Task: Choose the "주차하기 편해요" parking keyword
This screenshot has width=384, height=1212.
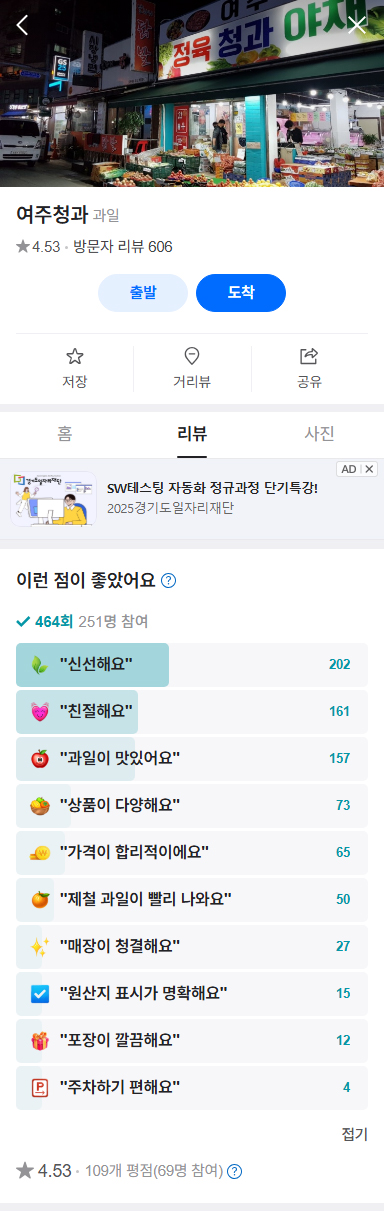Action: pos(192,1087)
